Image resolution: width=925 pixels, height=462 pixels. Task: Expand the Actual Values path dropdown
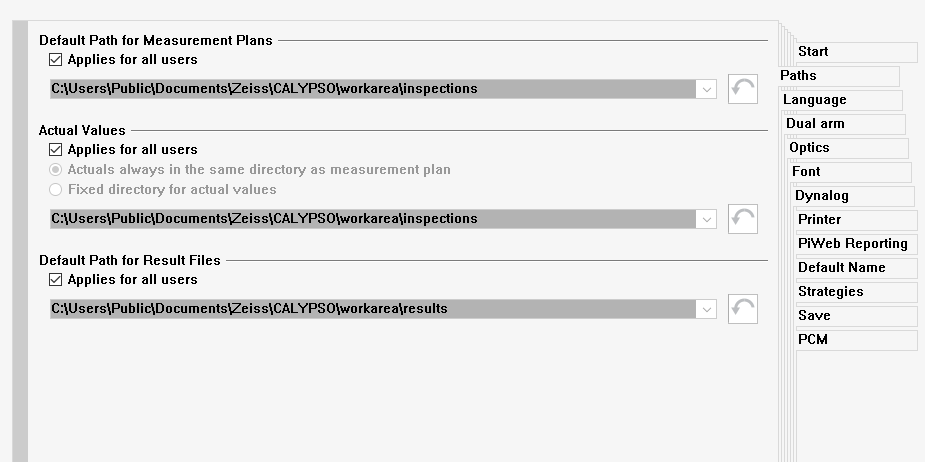click(708, 219)
